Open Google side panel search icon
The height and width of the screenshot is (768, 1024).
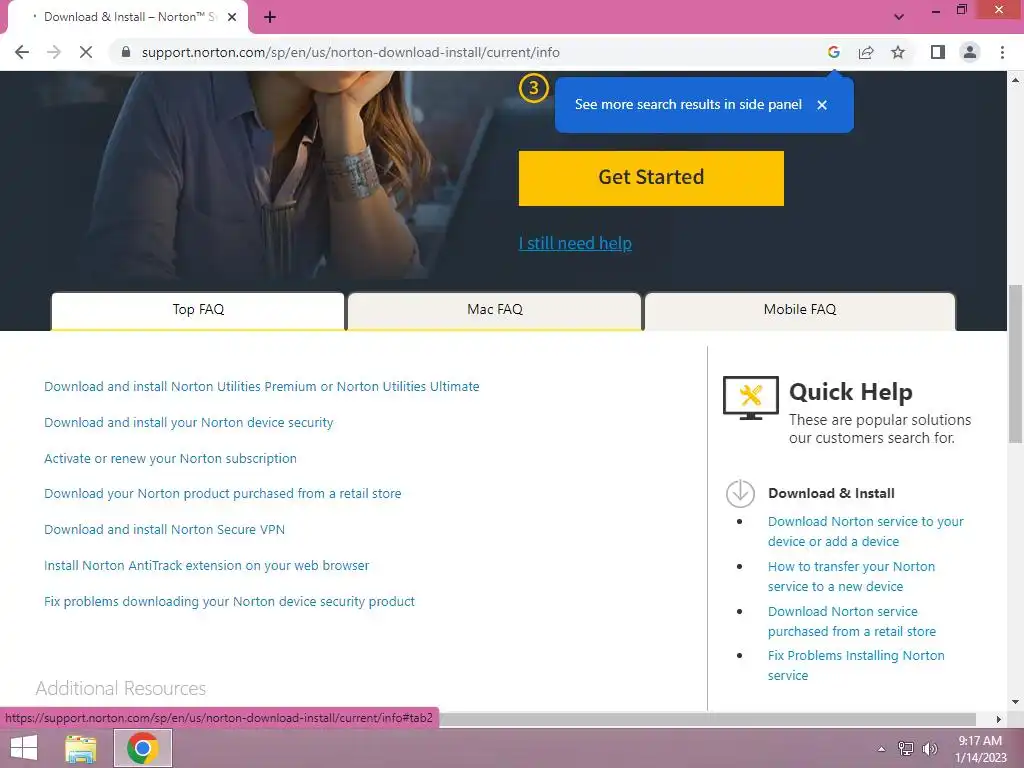(x=833, y=52)
